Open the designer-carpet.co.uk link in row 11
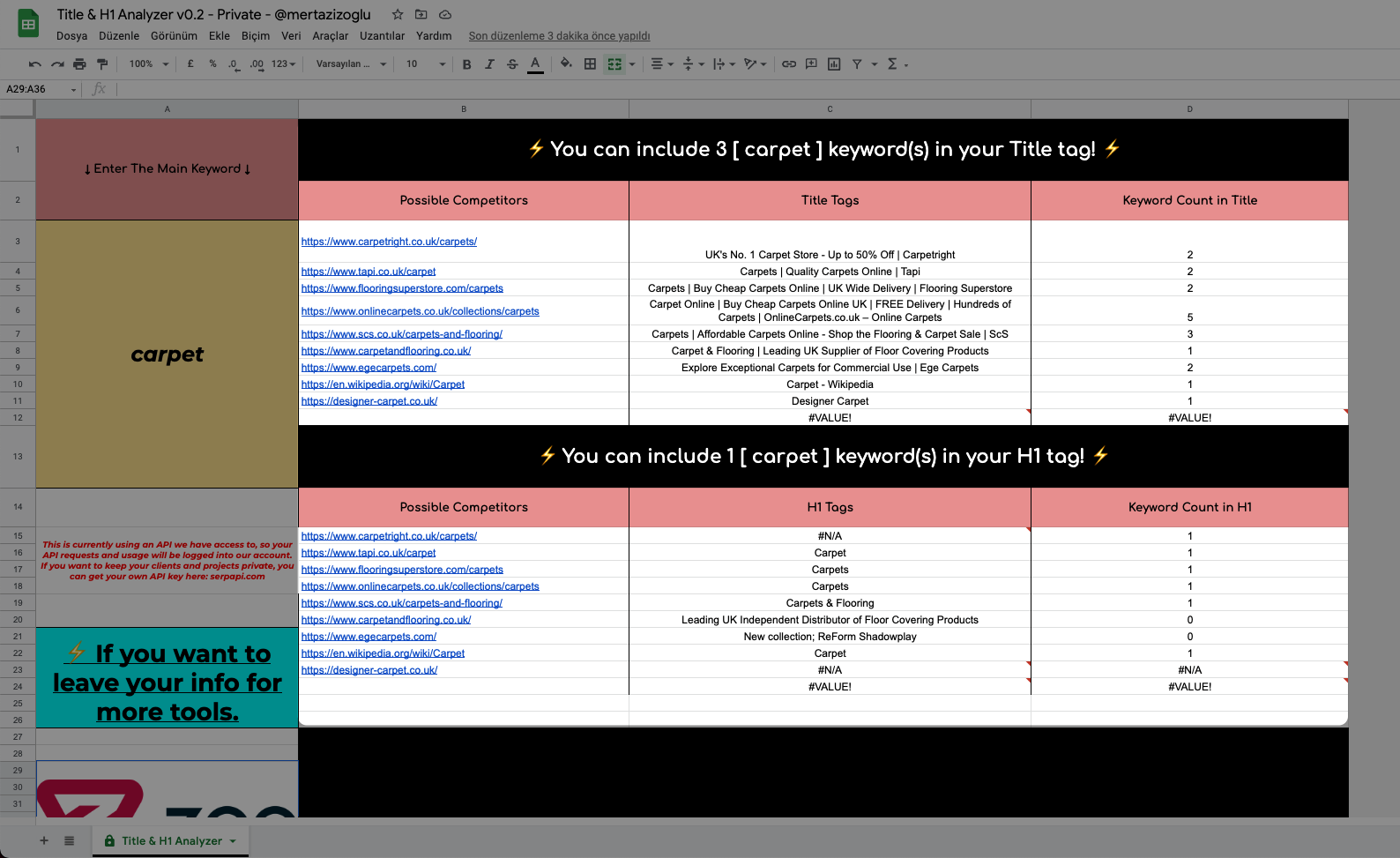1400x858 pixels. click(369, 401)
